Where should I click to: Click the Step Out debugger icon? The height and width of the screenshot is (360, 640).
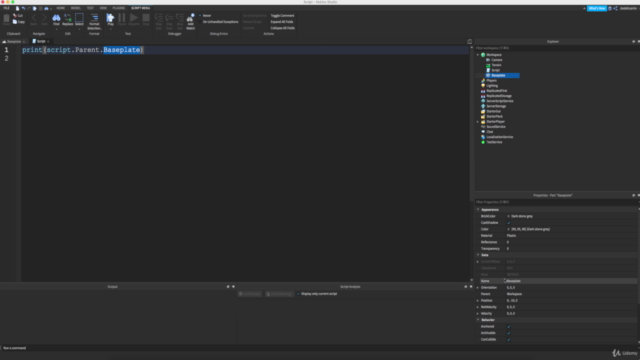(x=180, y=18)
